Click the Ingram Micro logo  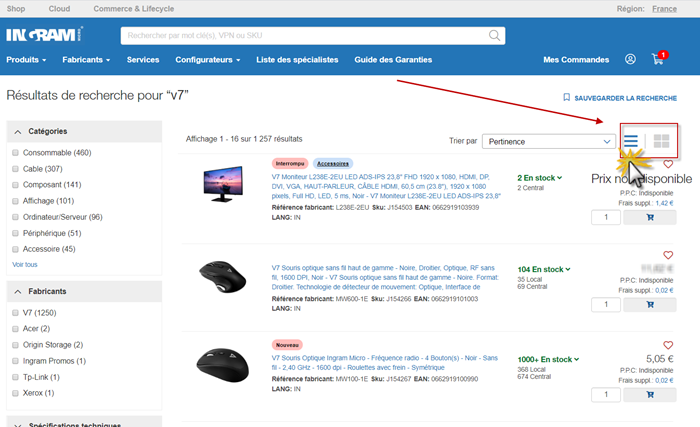pyautogui.click(x=44, y=34)
